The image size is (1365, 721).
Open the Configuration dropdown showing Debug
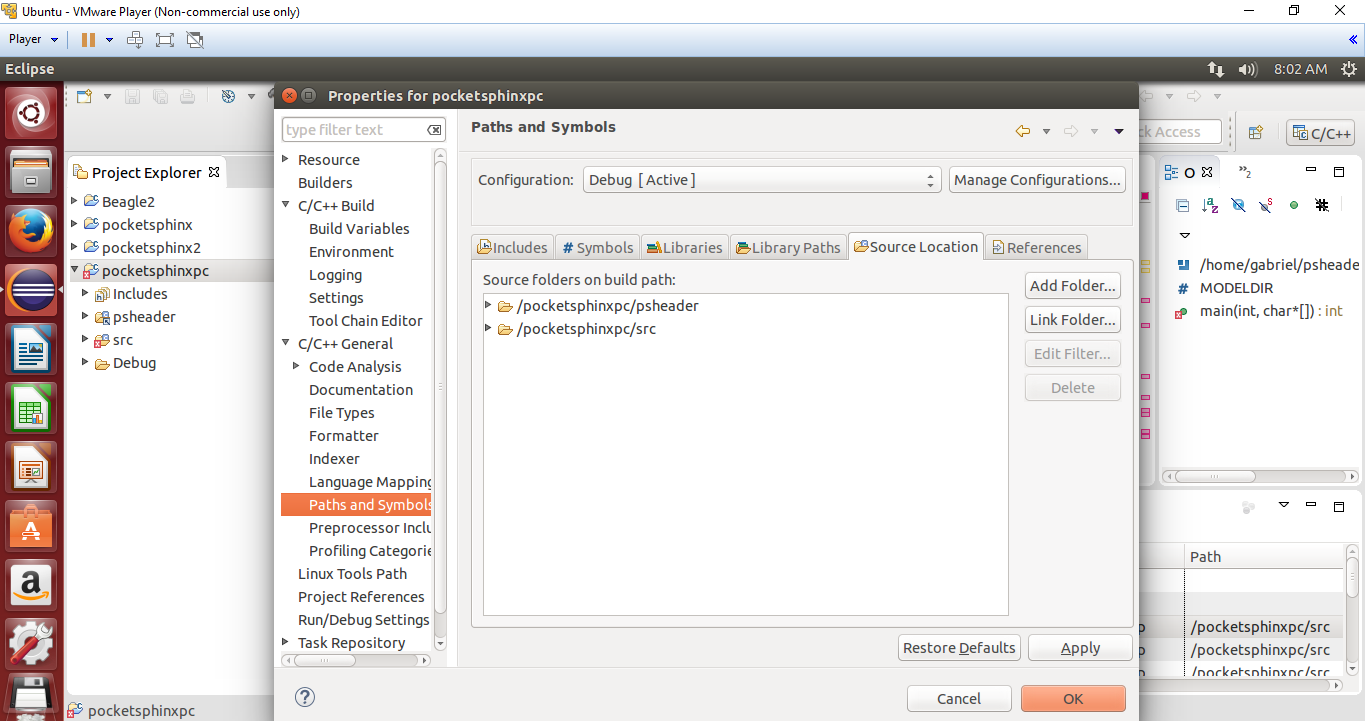pos(761,180)
